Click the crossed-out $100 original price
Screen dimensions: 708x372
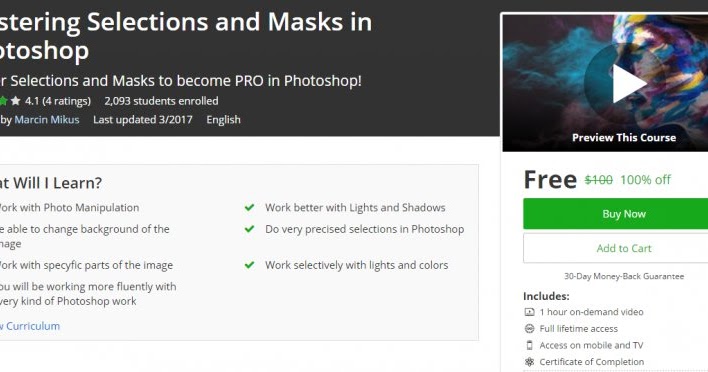(598, 180)
